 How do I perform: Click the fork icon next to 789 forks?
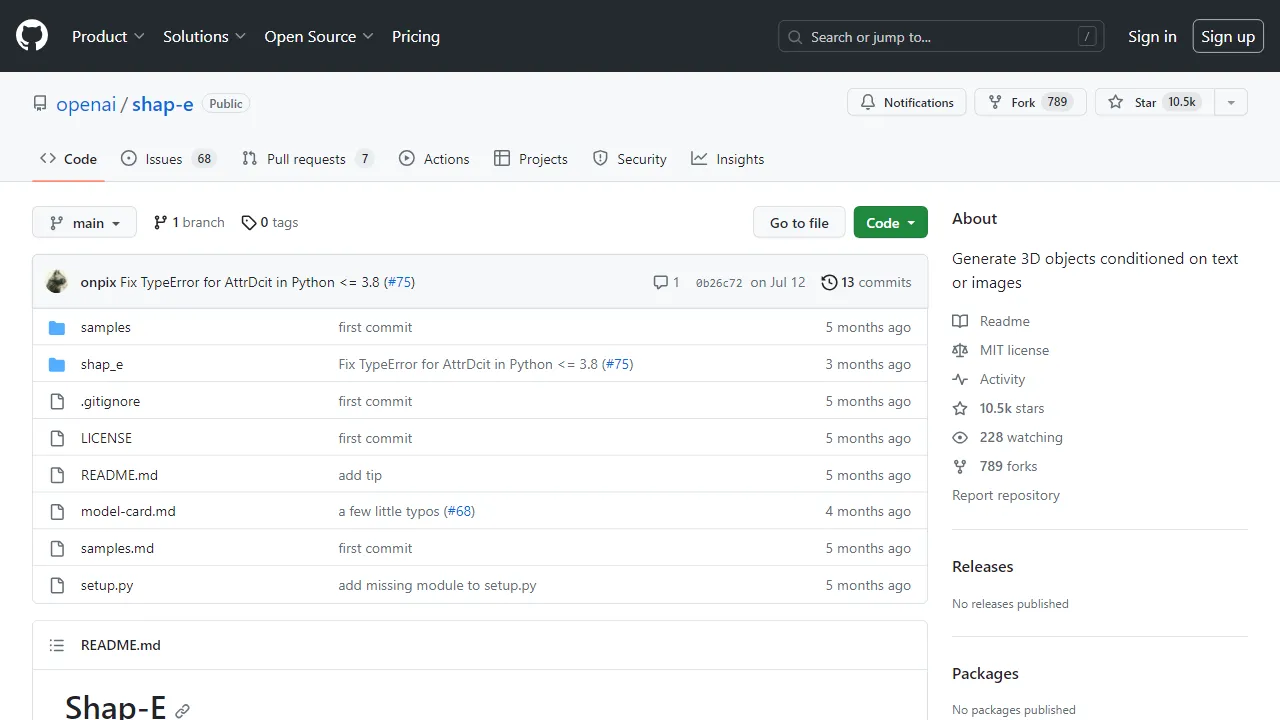[960, 466]
